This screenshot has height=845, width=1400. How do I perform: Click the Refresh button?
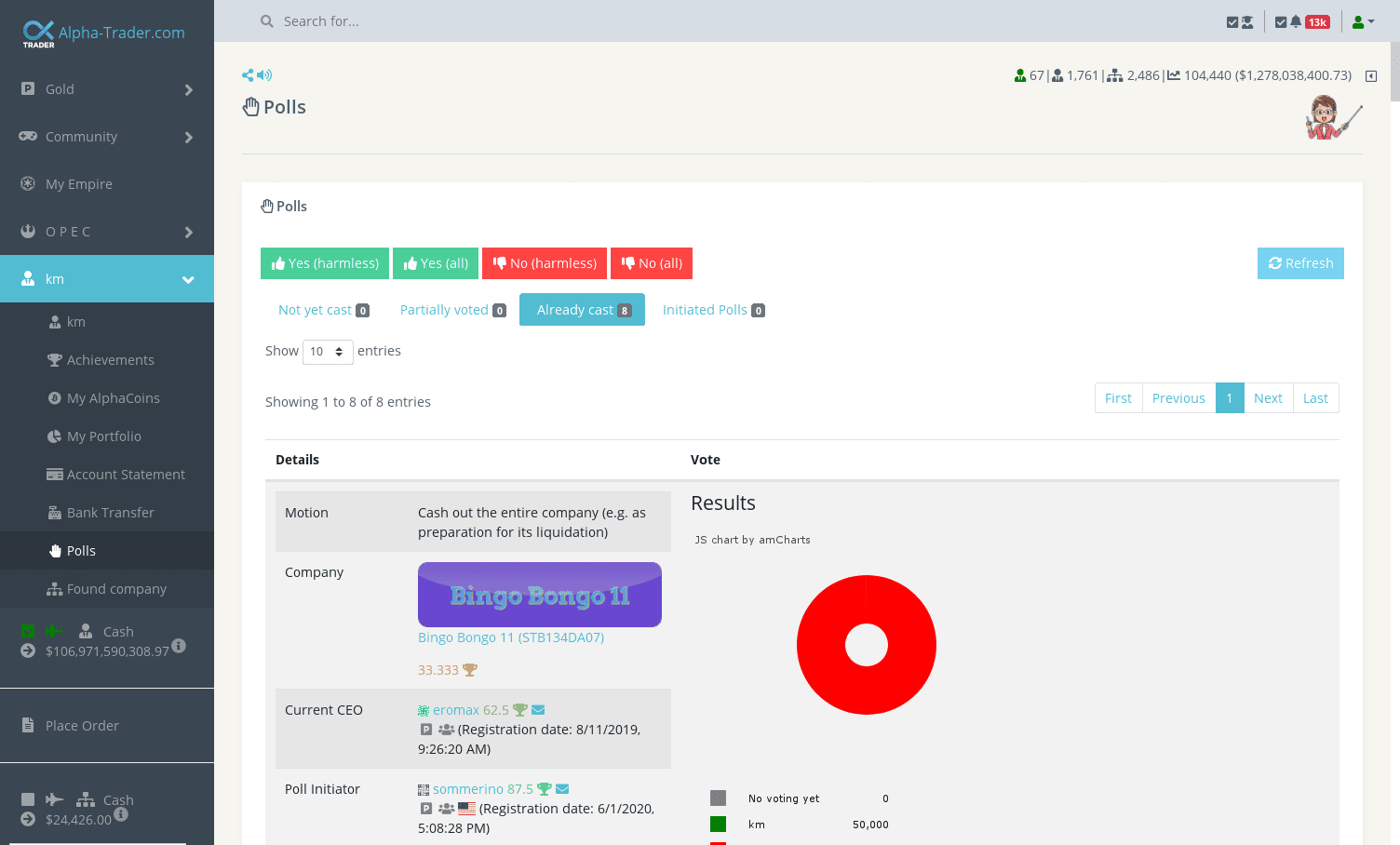[1300, 263]
